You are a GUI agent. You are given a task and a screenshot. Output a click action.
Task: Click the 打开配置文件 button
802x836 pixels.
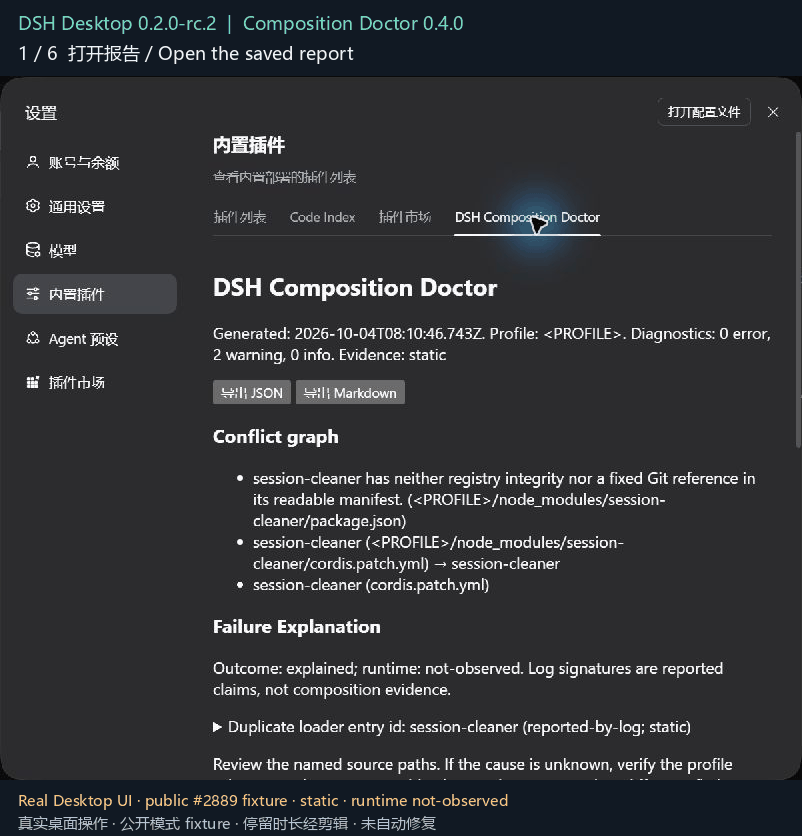click(x=704, y=112)
